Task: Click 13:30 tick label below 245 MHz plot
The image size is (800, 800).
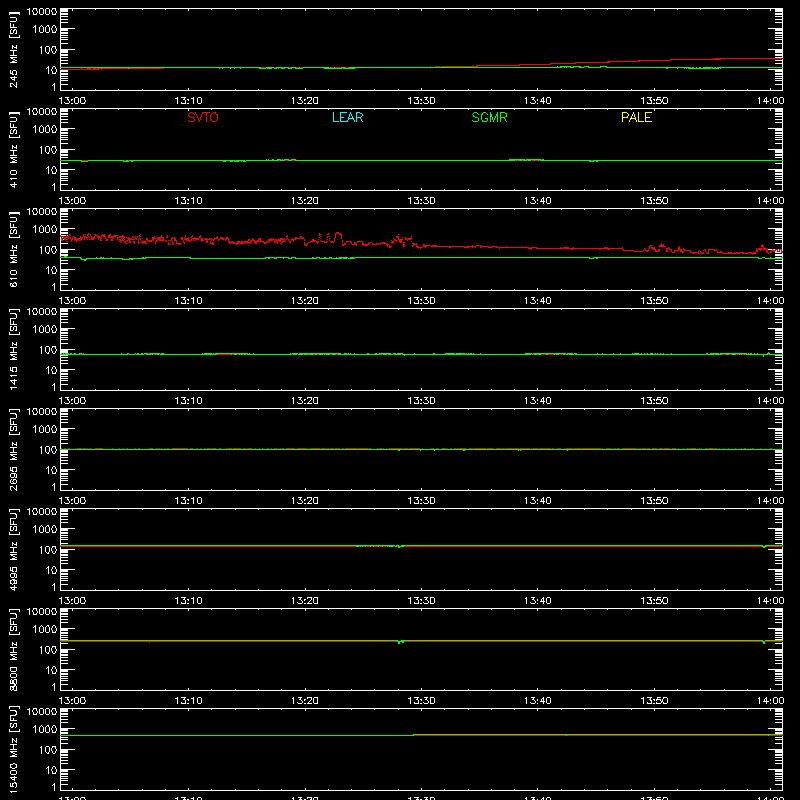Action: pos(421,101)
